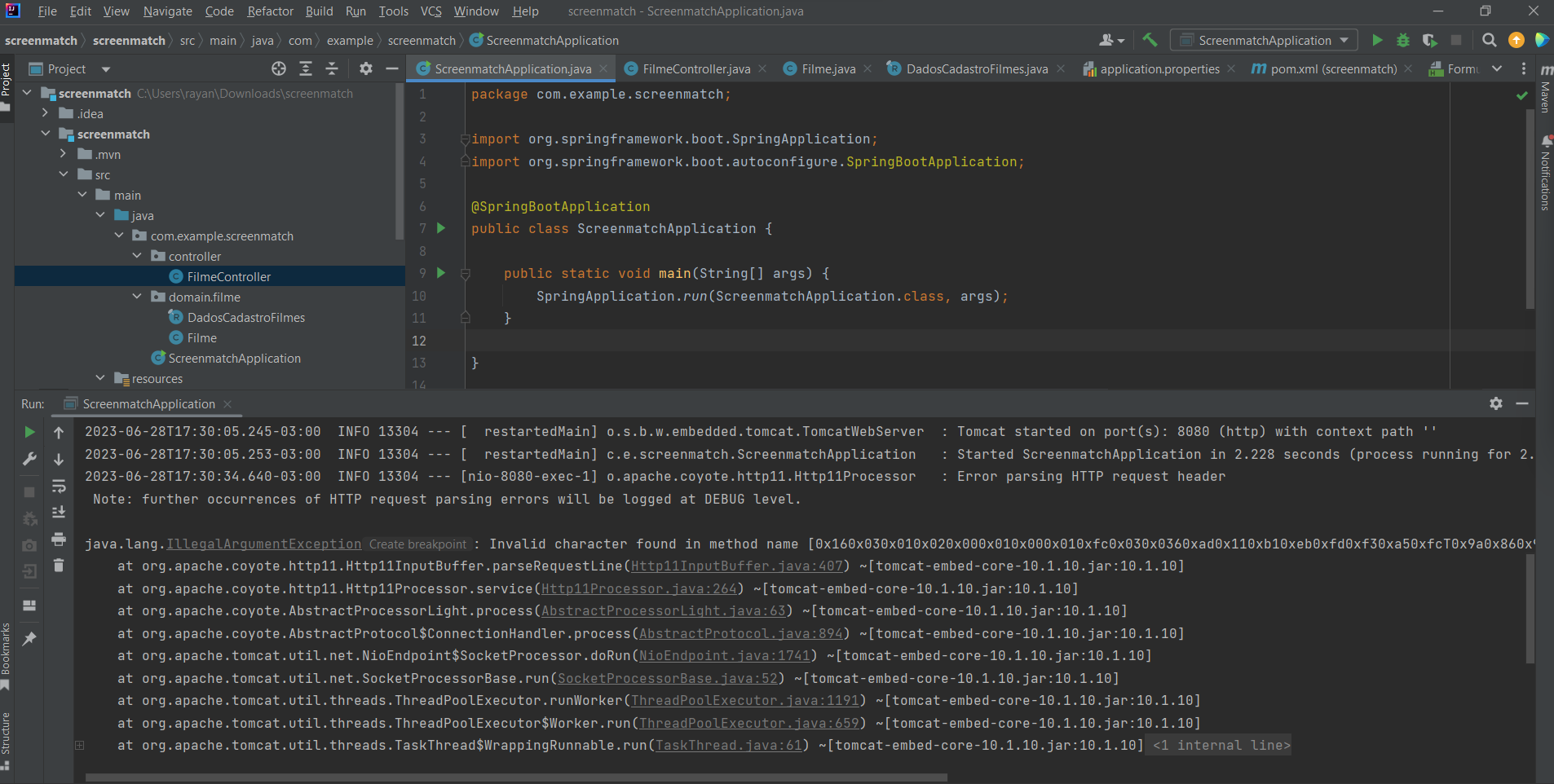Start debugging with the bug icon

pos(1403,40)
